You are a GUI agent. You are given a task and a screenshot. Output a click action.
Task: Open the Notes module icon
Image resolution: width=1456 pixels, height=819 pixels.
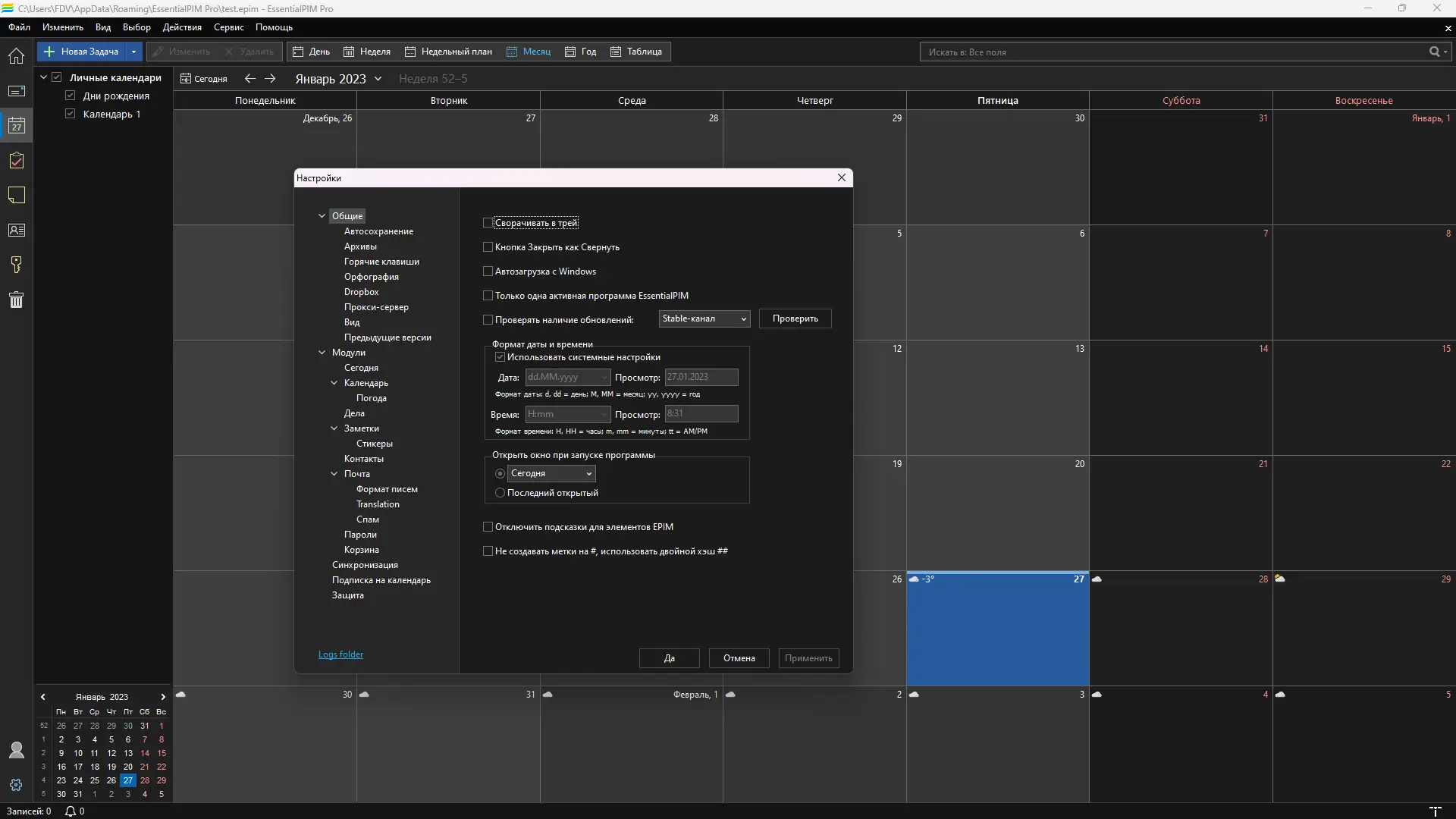[16, 196]
